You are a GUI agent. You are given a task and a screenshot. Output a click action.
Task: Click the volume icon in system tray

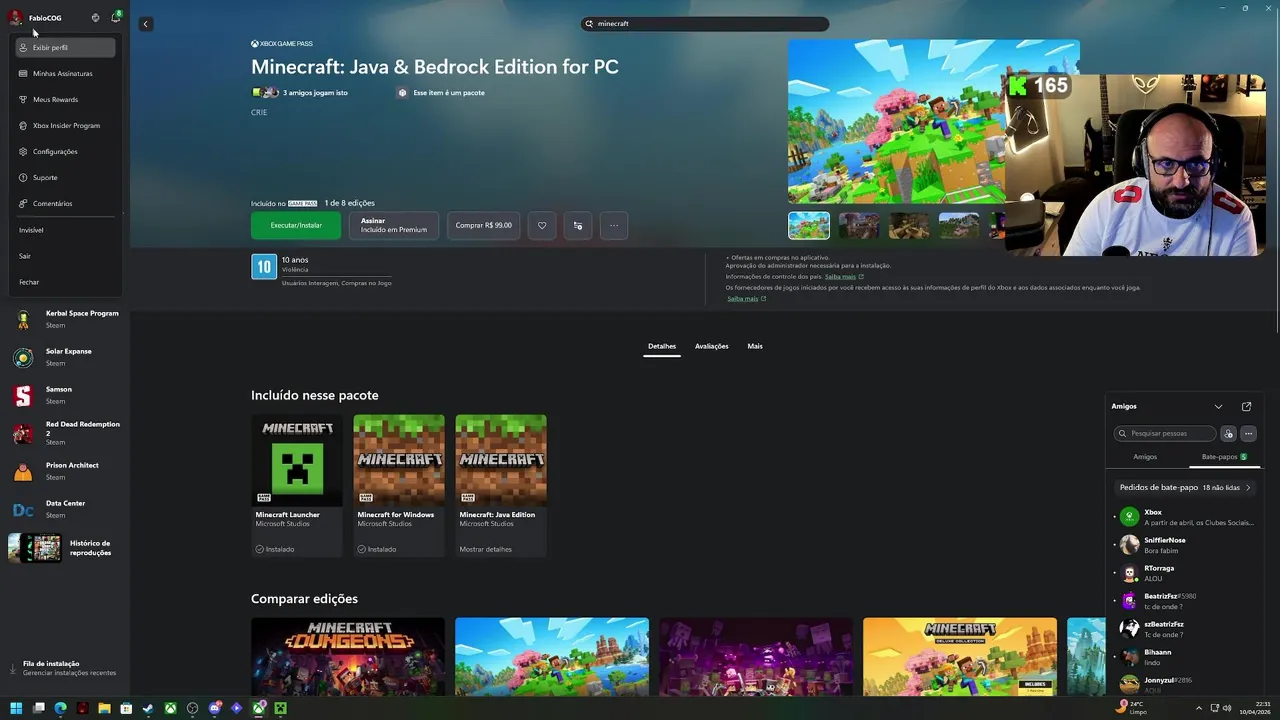(1227, 708)
